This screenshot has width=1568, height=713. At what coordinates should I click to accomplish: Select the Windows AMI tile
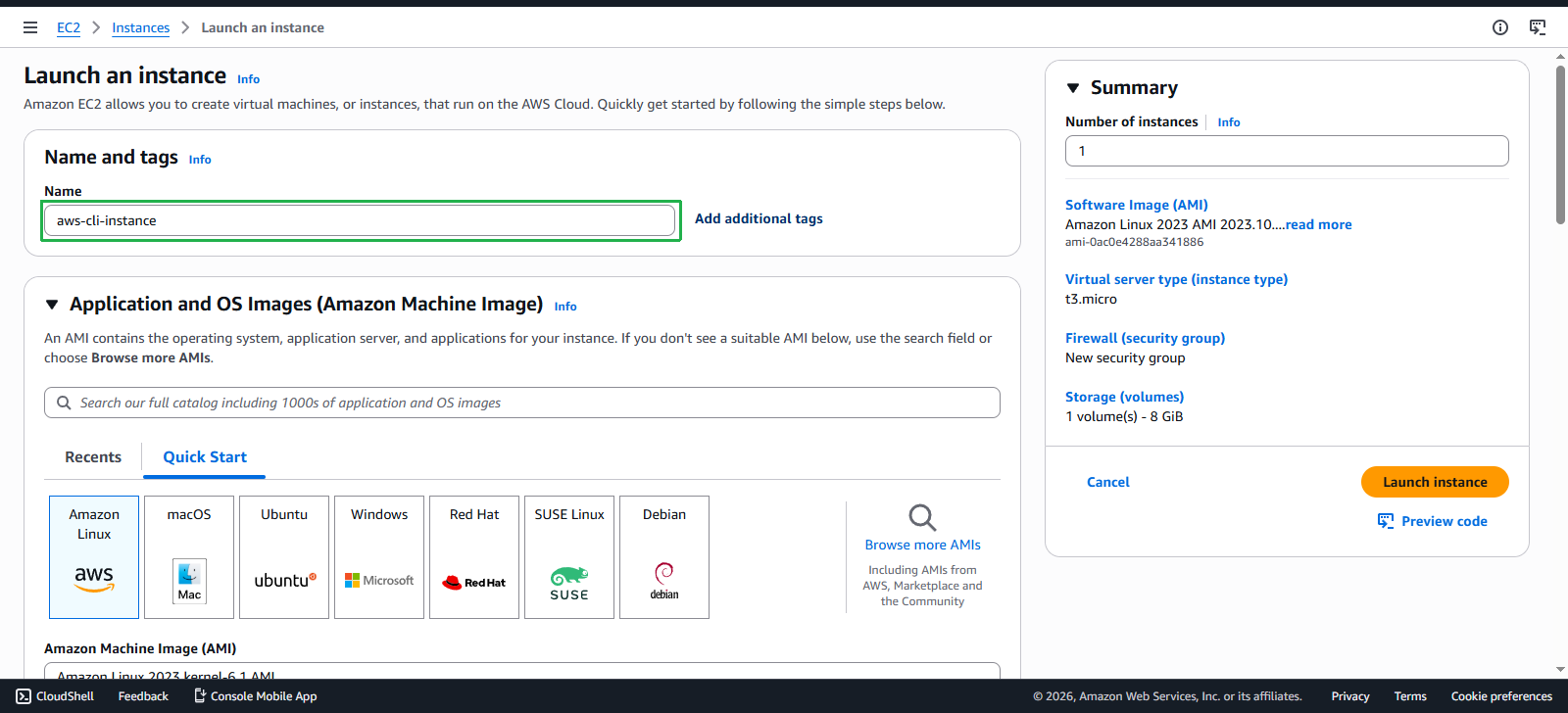coord(379,557)
